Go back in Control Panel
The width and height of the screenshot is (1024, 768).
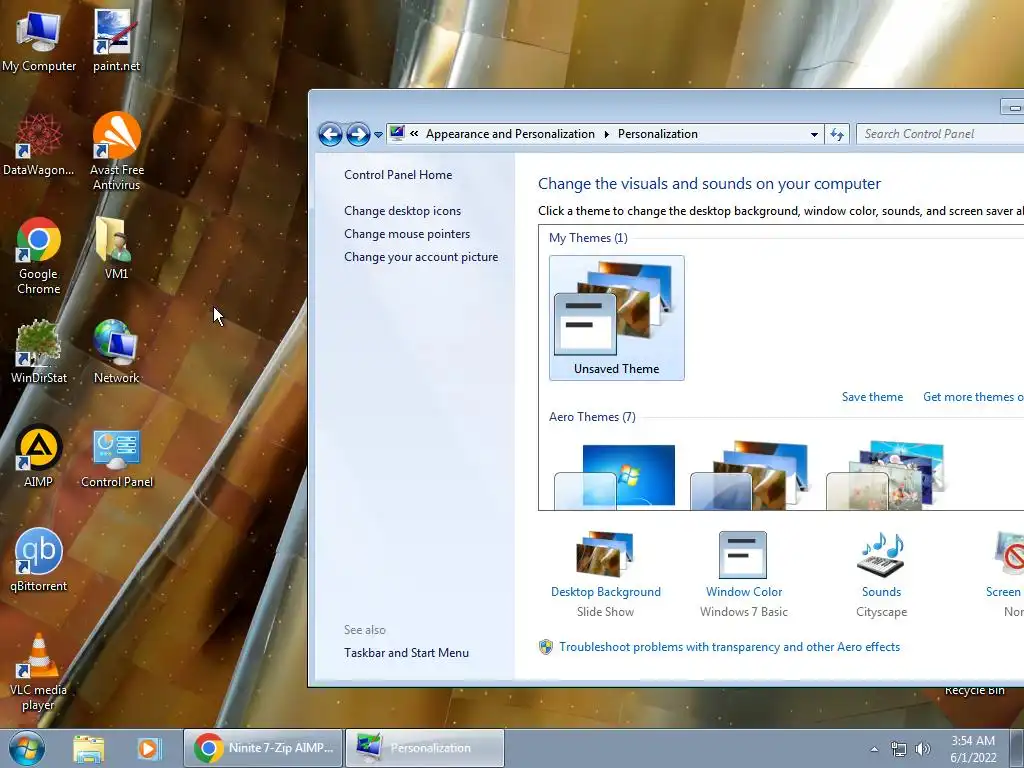pos(330,135)
